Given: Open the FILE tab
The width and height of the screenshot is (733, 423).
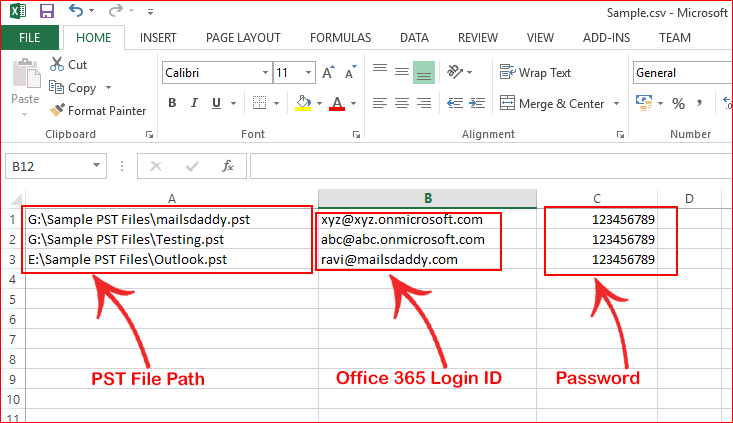Looking at the screenshot, I should (x=29, y=37).
